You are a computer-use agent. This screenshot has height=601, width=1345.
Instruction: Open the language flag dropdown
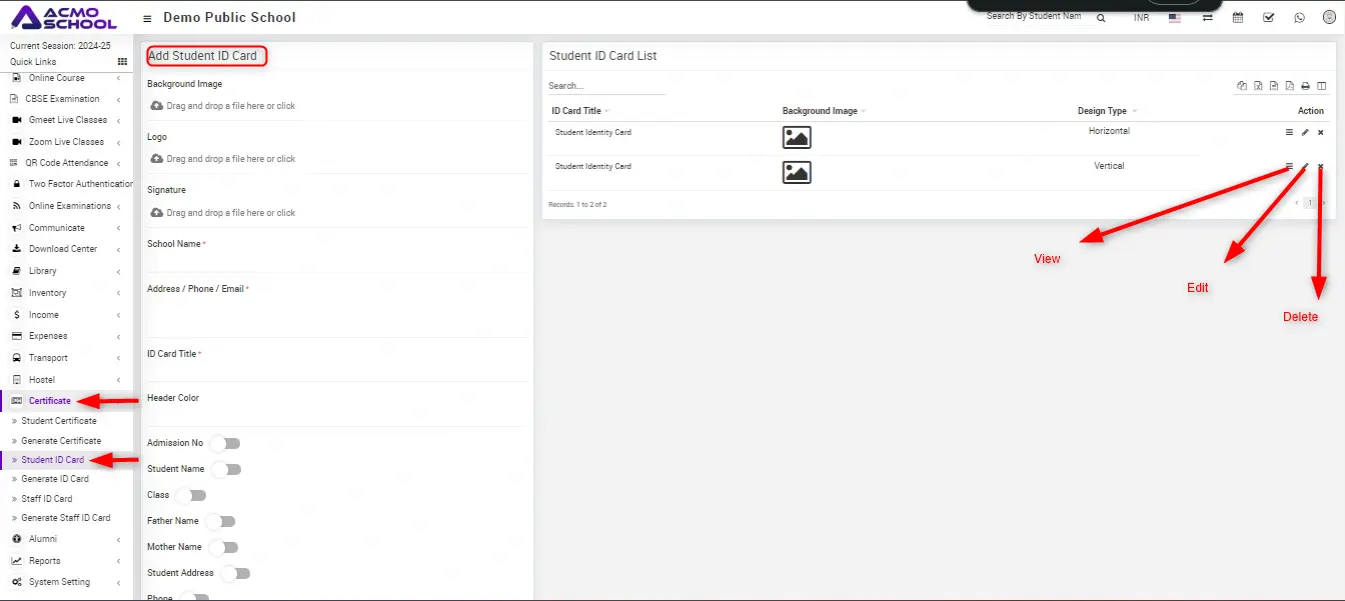coord(1174,17)
